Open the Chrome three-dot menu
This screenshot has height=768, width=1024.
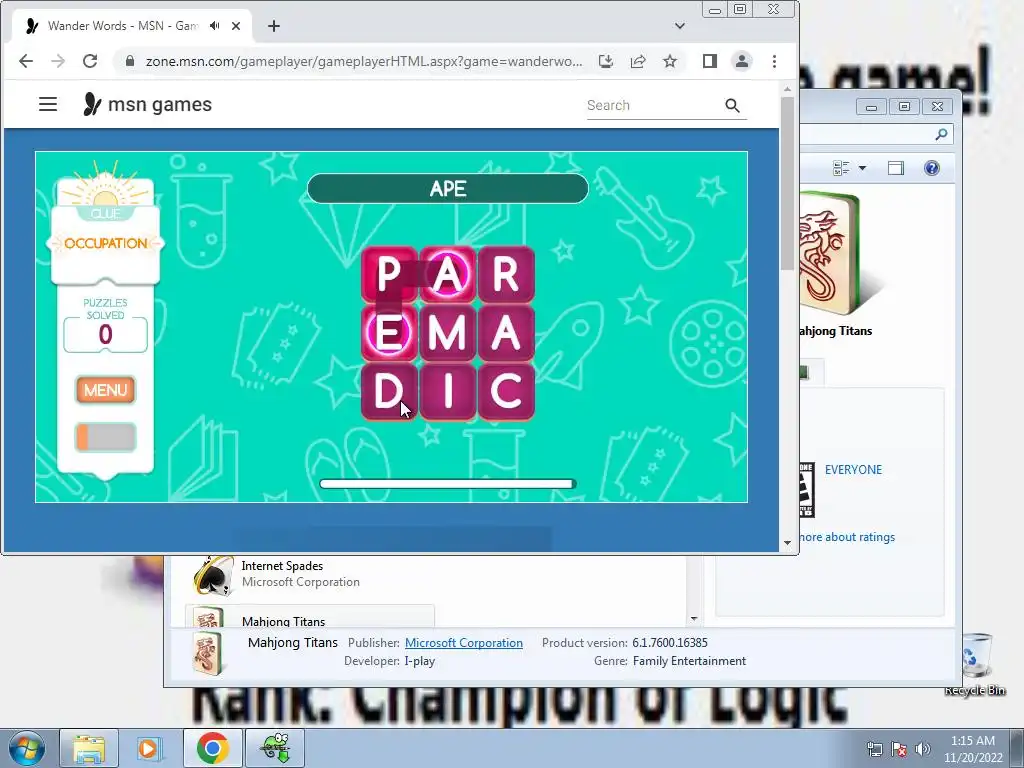point(775,61)
